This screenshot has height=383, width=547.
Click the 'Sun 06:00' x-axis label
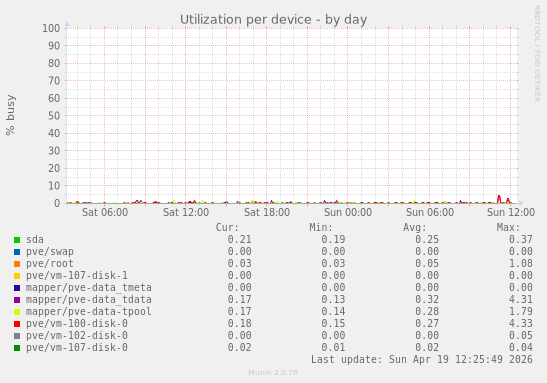(430, 212)
